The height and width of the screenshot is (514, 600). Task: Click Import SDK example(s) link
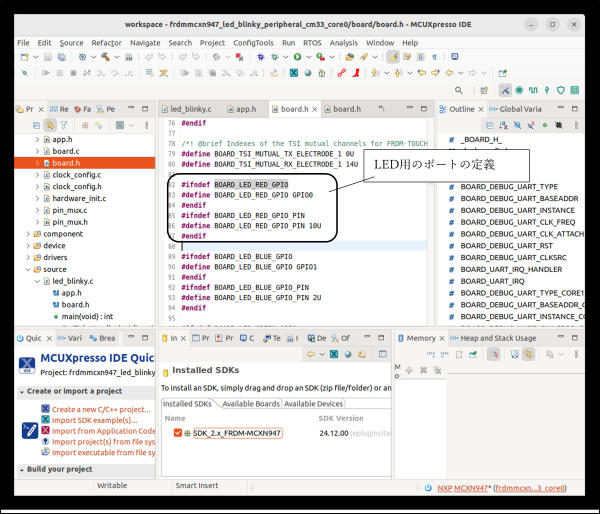[95, 418]
